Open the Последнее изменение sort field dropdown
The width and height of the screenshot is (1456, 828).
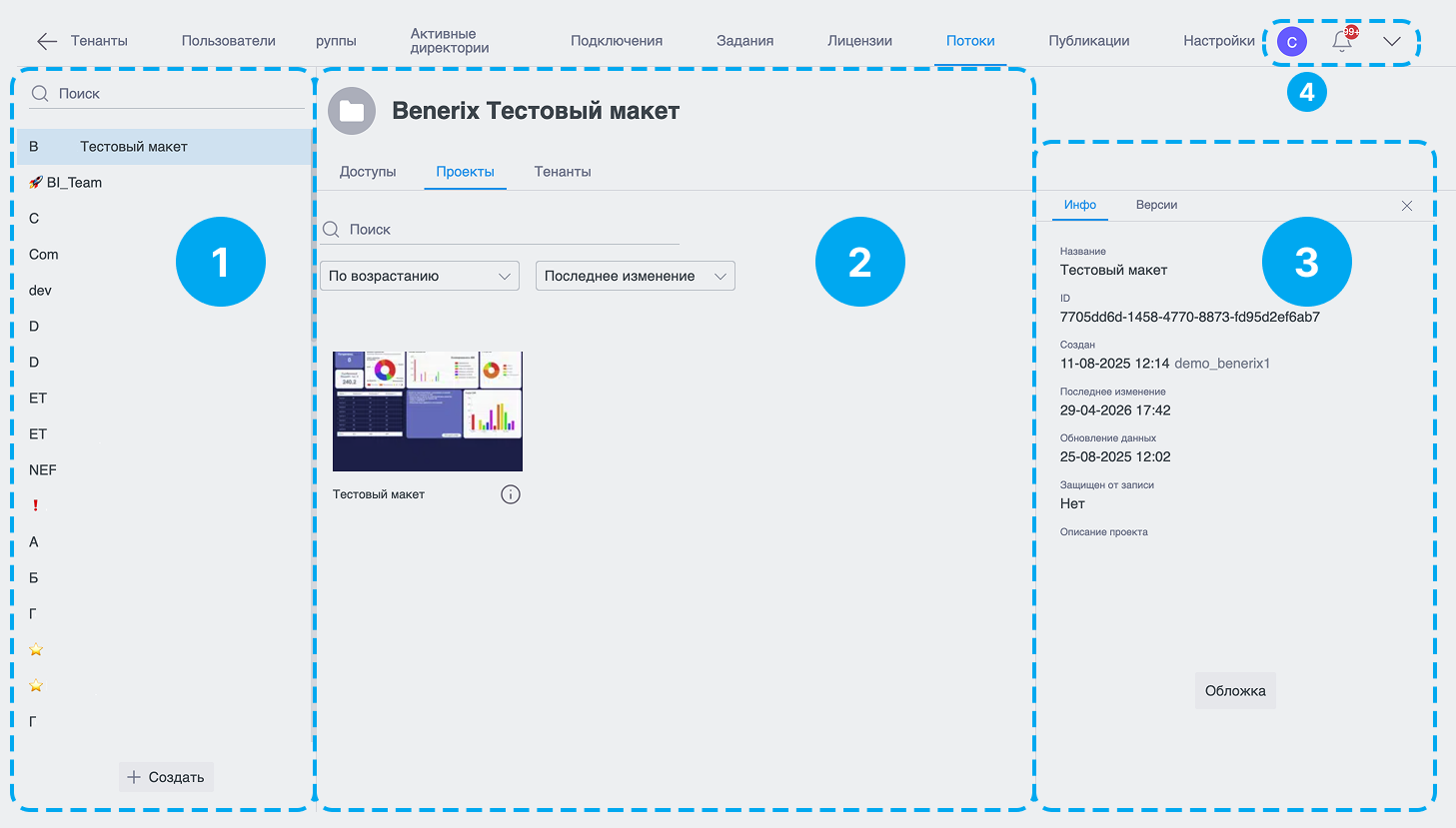[x=636, y=276]
